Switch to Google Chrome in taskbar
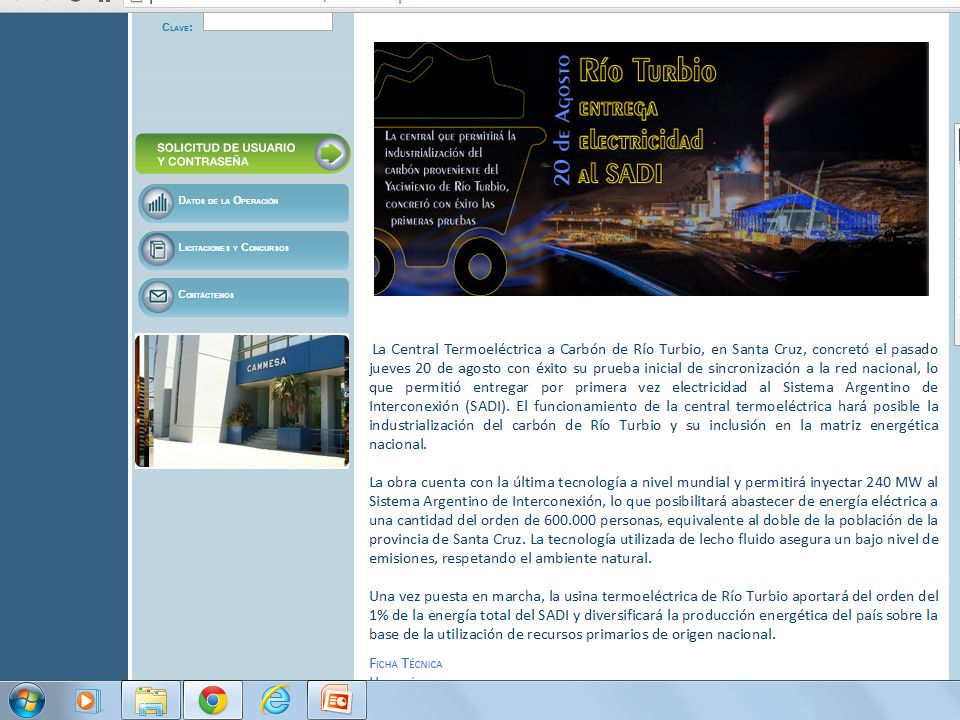Image resolution: width=960 pixels, height=720 pixels. click(212, 700)
